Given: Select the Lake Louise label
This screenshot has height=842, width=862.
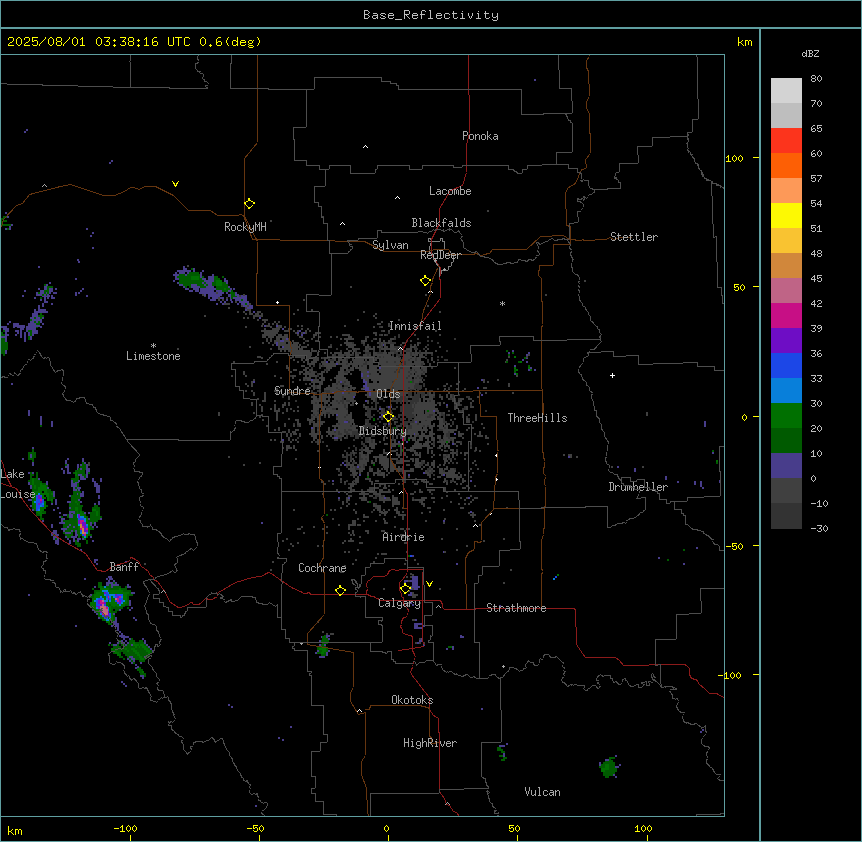Looking at the screenshot, I should click(18, 484).
